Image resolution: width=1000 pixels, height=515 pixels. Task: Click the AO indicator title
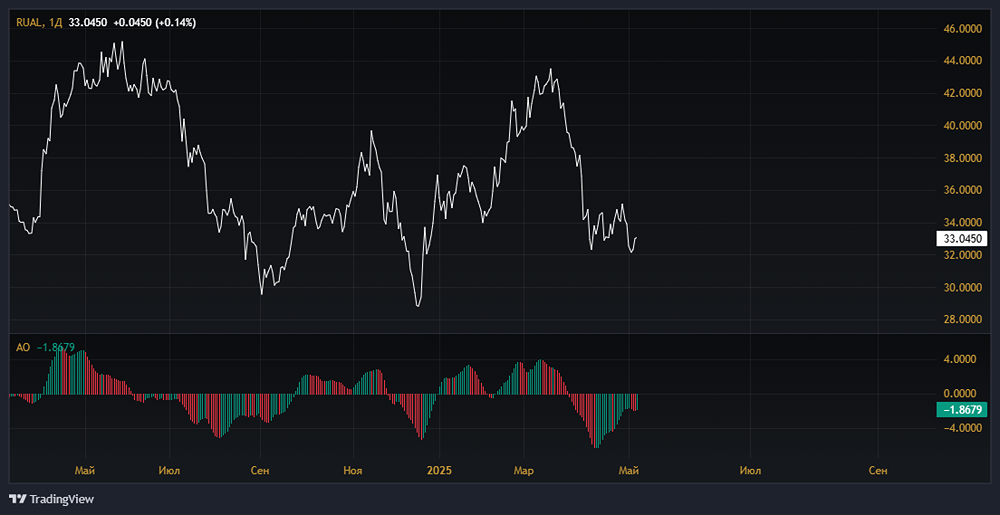point(22,347)
